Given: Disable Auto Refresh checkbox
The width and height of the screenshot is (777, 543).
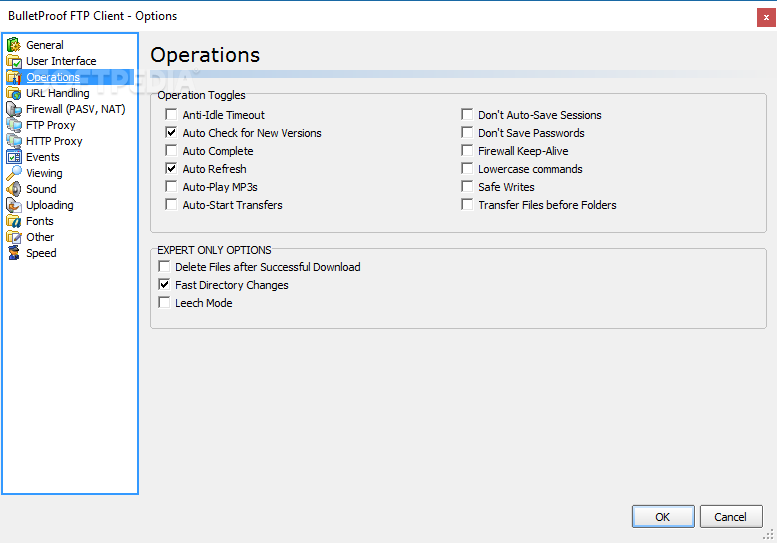Looking at the screenshot, I should [171, 168].
